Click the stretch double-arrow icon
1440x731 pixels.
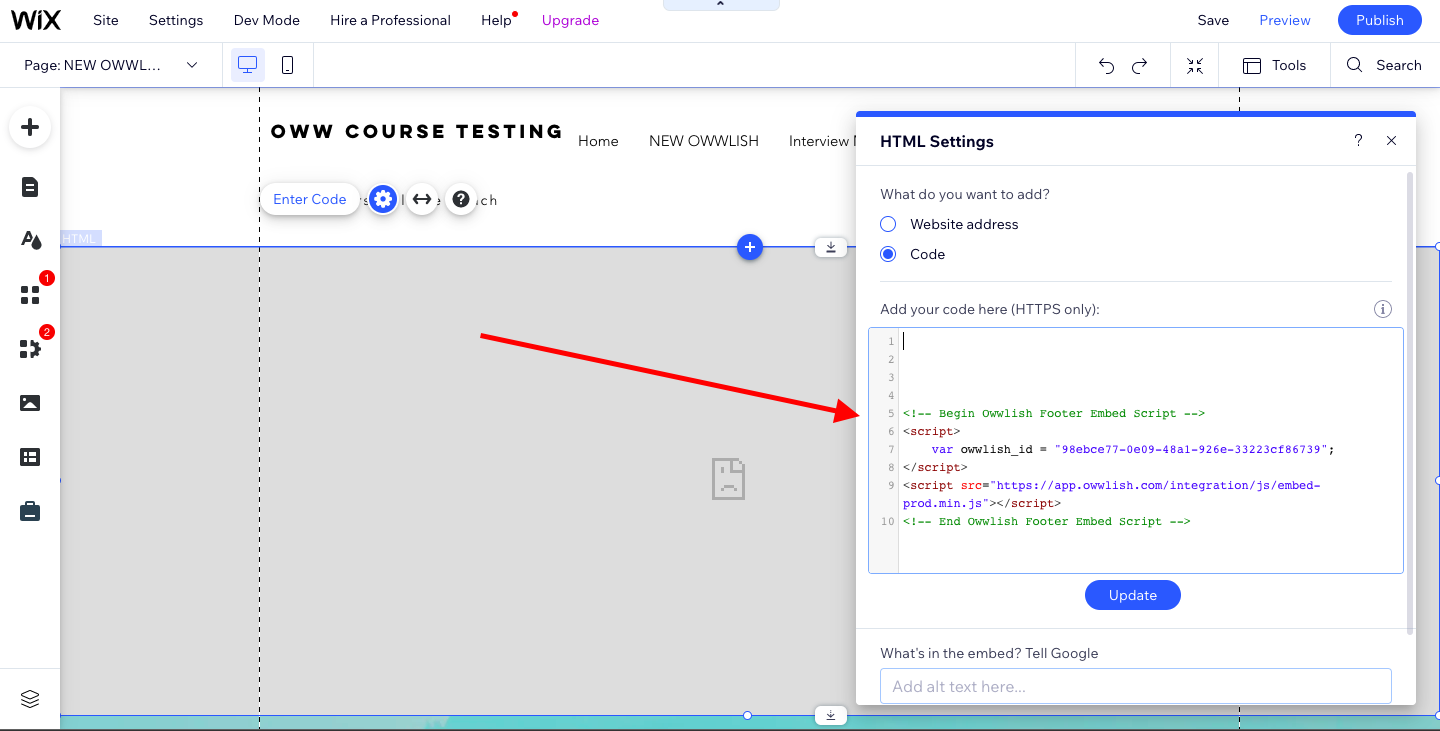click(x=422, y=199)
